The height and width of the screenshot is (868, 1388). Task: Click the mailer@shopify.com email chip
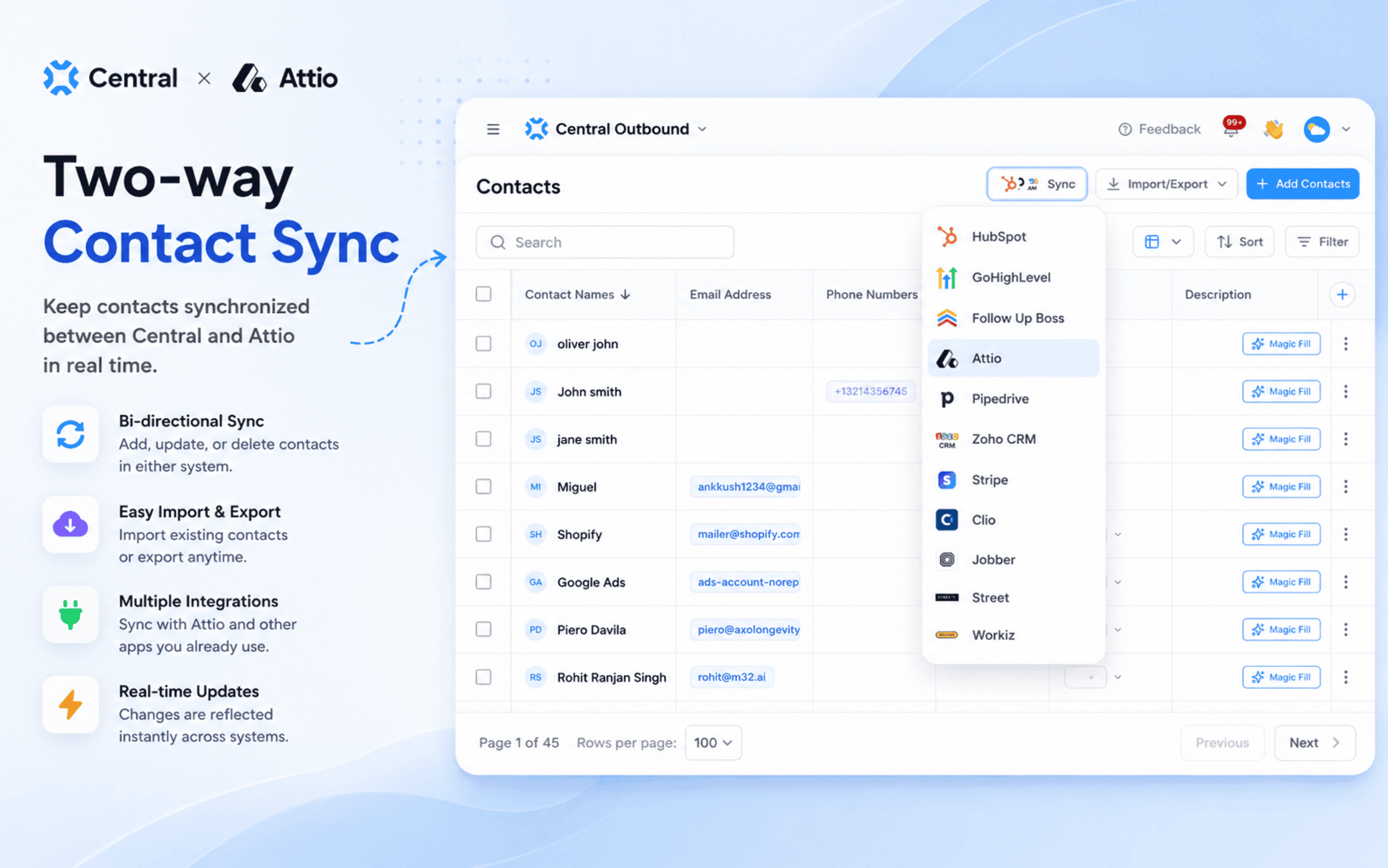[745, 535]
